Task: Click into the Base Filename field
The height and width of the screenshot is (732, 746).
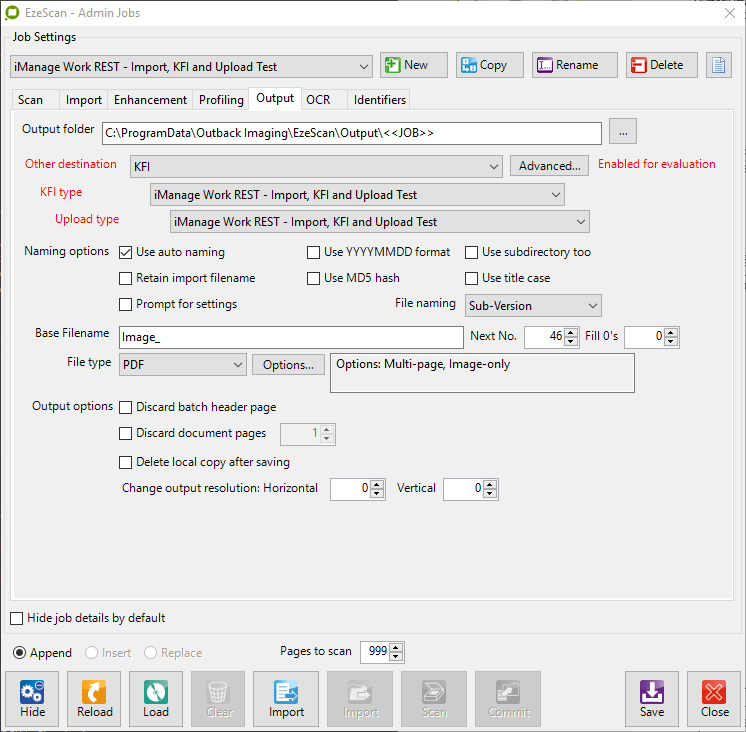Action: point(290,337)
